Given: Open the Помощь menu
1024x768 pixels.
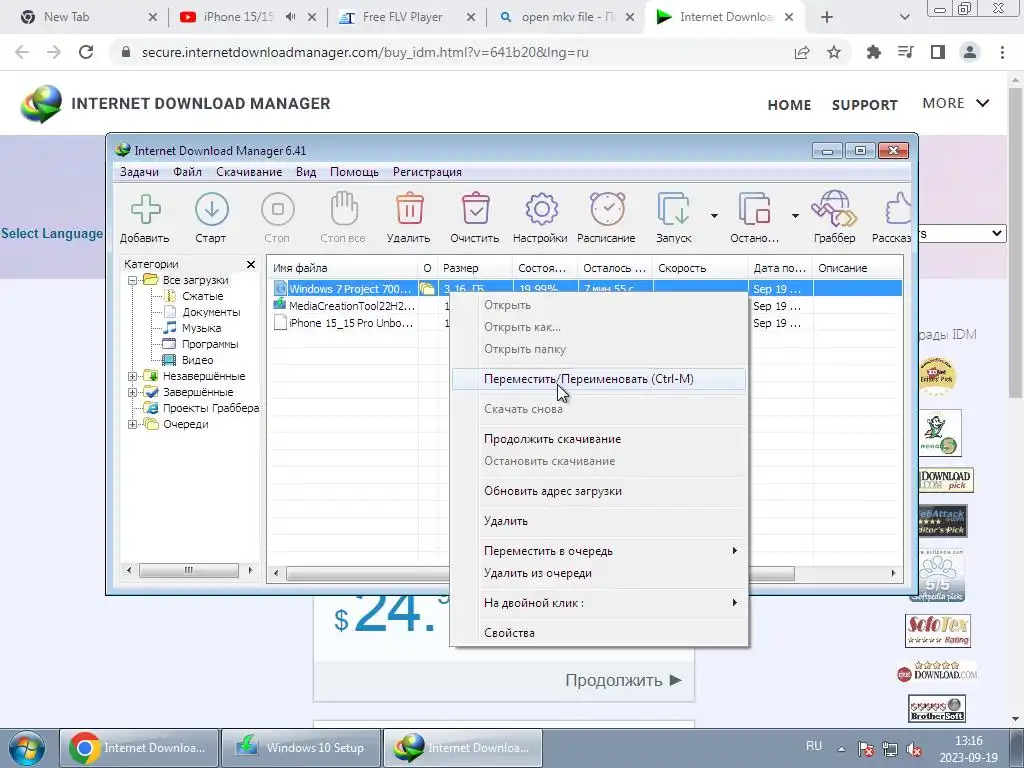Looking at the screenshot, I should pos(354,172).
